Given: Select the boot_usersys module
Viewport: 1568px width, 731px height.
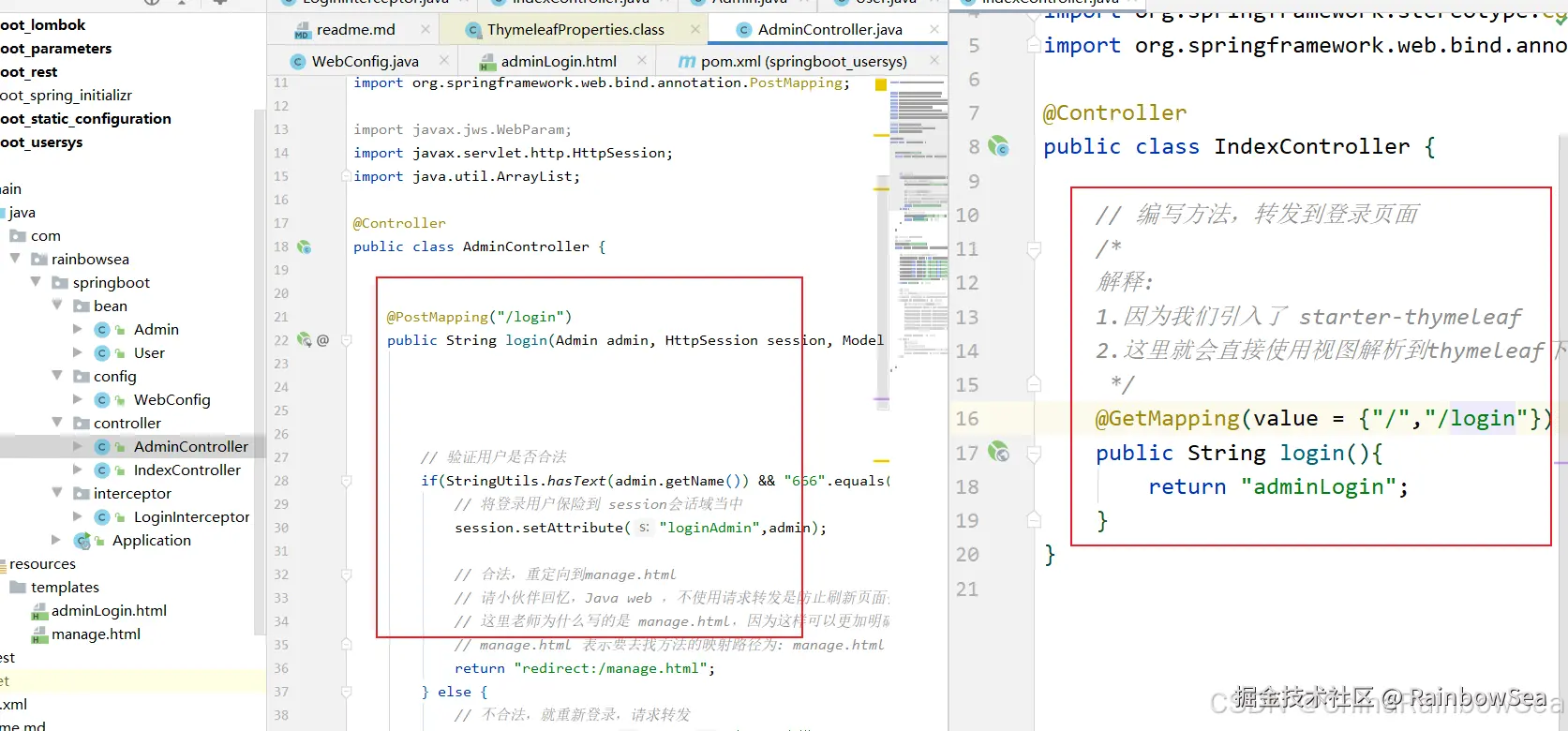Looking at the screenshot, I should [41, 142].
